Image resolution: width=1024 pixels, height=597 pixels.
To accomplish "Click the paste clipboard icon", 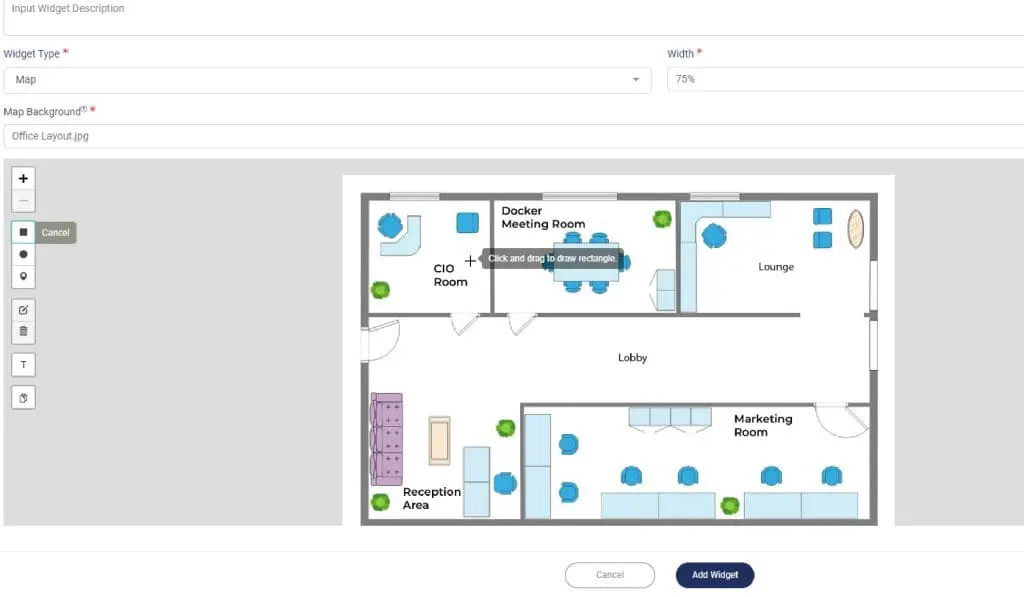I will pyautogui.click(x=23, y=398).
